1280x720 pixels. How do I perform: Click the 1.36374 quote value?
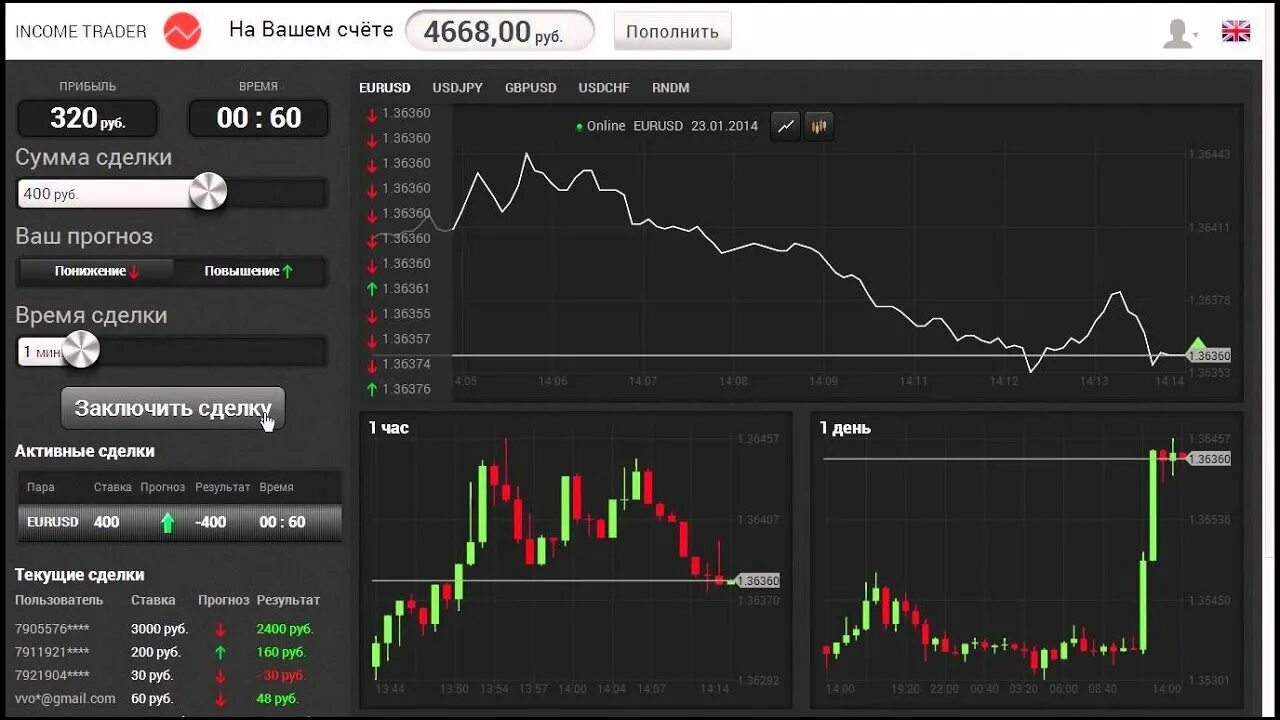pyautogui.click(x=406, y=364)
